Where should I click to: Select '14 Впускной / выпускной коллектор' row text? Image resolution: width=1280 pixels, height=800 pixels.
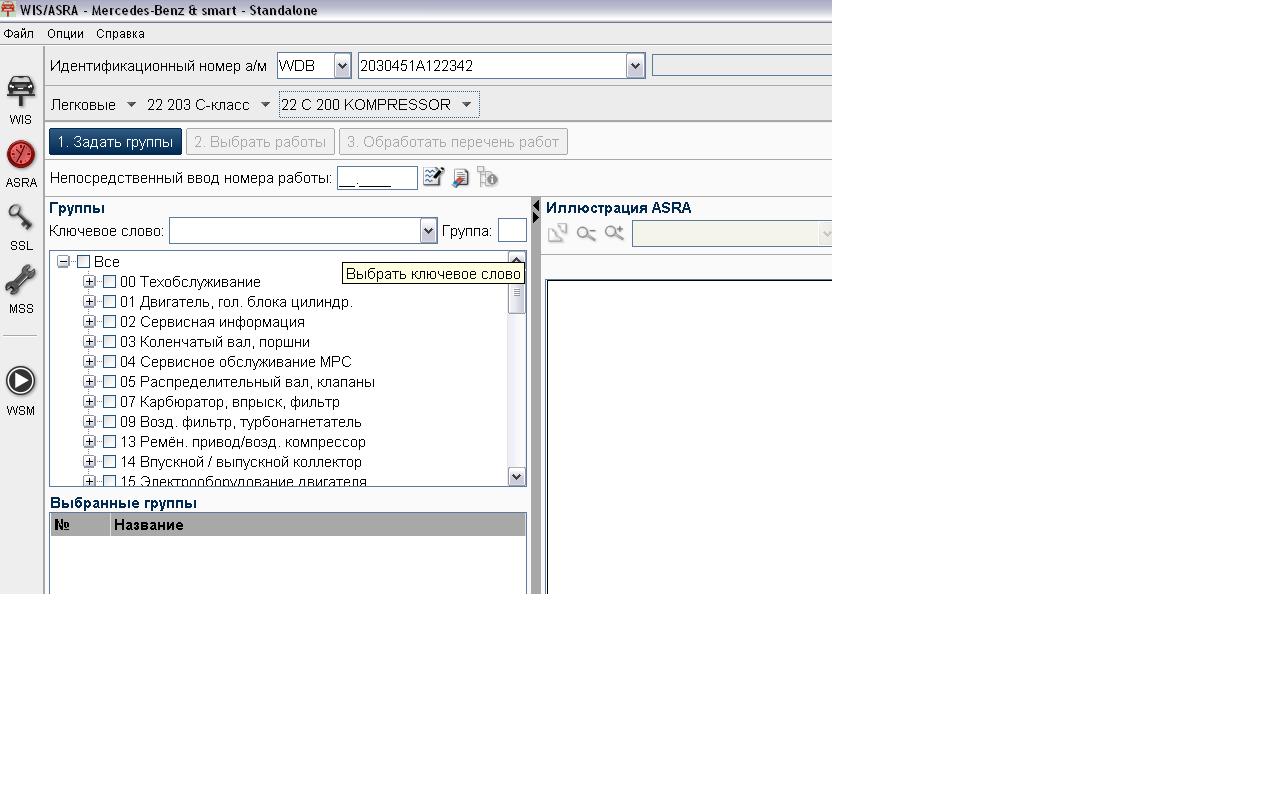(x=241, y=462)
